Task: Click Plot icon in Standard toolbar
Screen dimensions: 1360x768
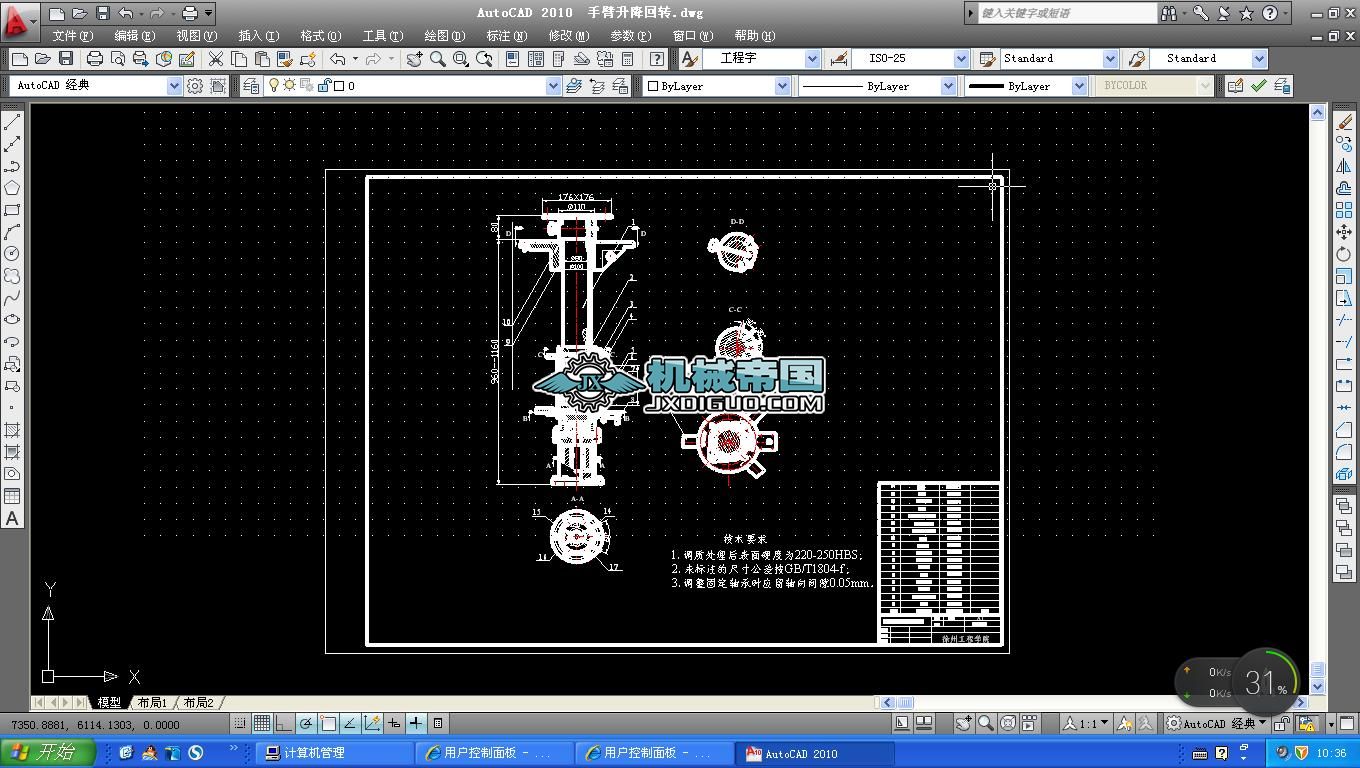Action: coord(95,59)
